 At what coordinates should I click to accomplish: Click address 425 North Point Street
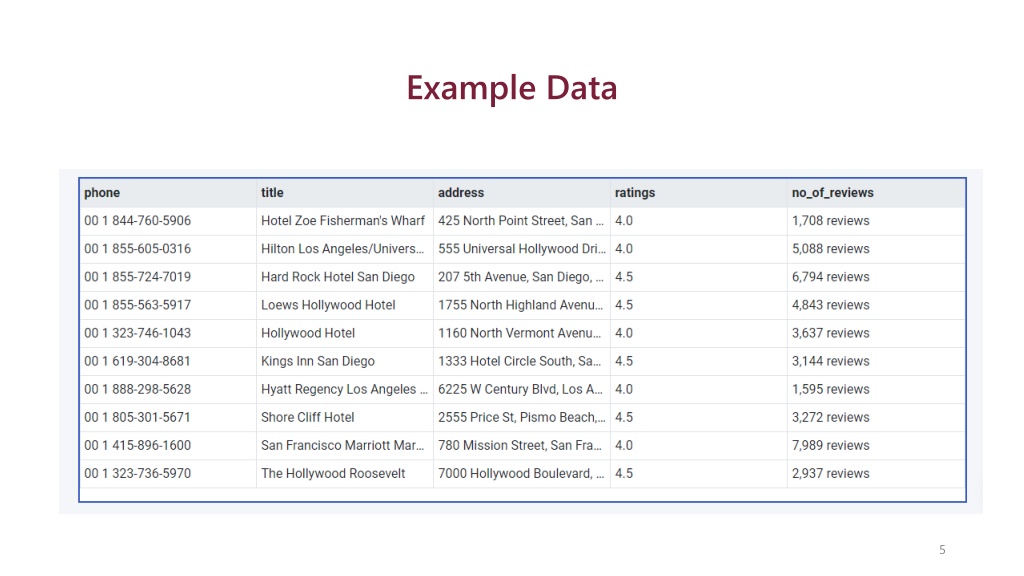tap(520, 221)
